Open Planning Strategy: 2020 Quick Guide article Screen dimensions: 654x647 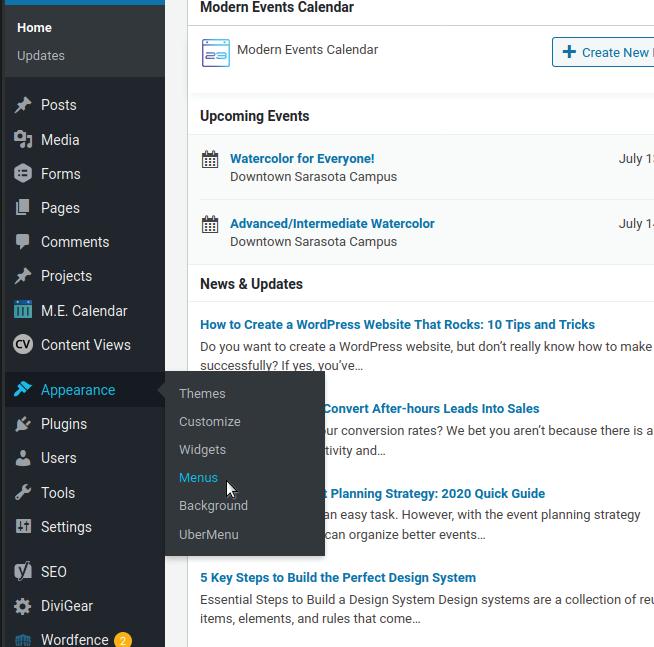(x=434, y=493)
